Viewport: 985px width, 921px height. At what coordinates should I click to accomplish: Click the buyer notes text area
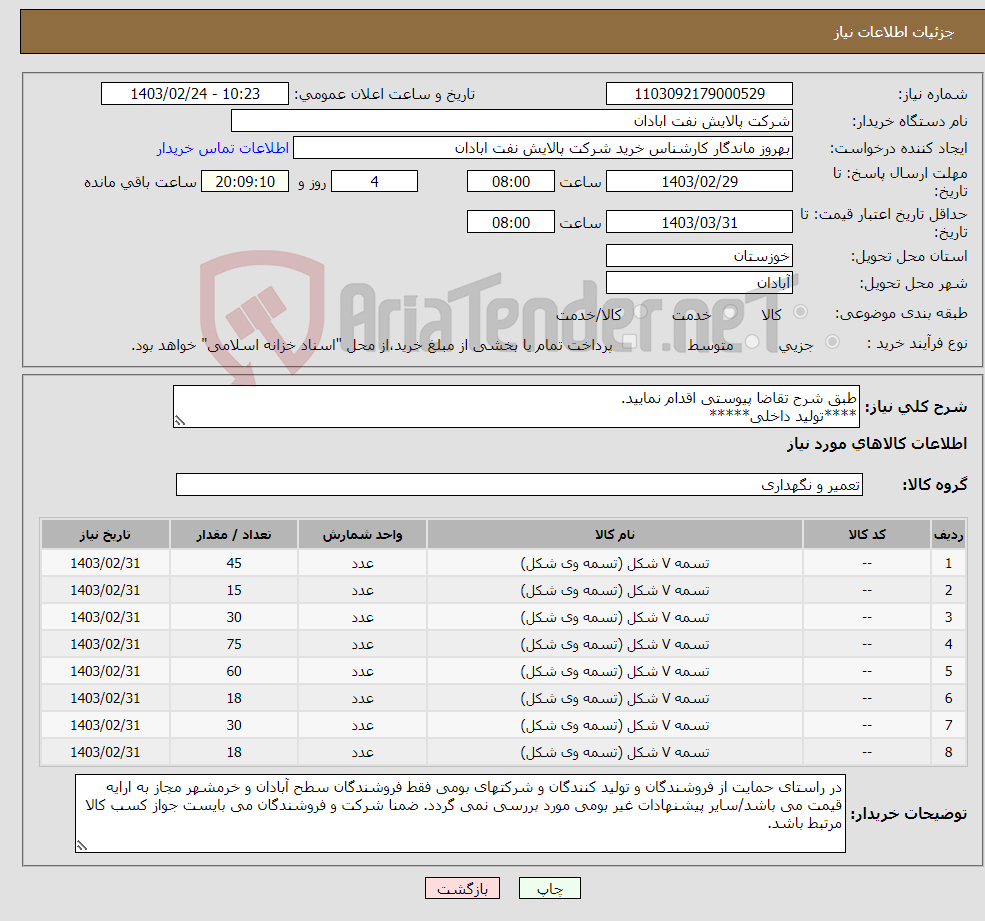pos(460,813)
